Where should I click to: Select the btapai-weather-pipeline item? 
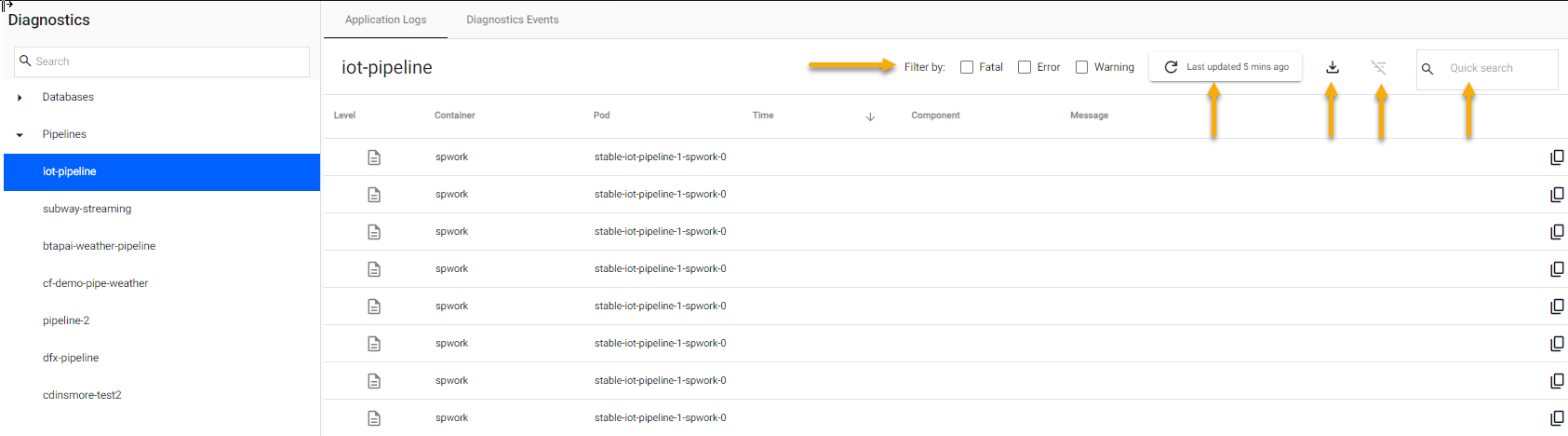(x=99, y=246)
